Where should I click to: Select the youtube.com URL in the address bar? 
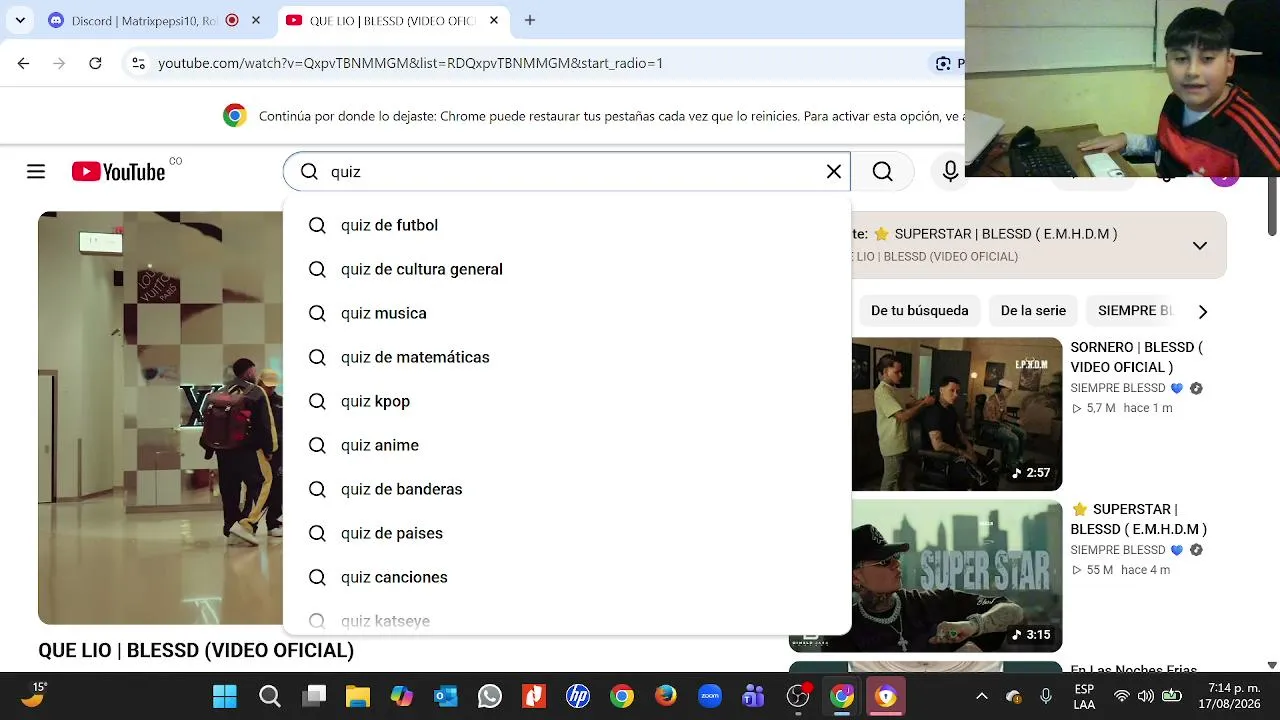coord(410,63)
